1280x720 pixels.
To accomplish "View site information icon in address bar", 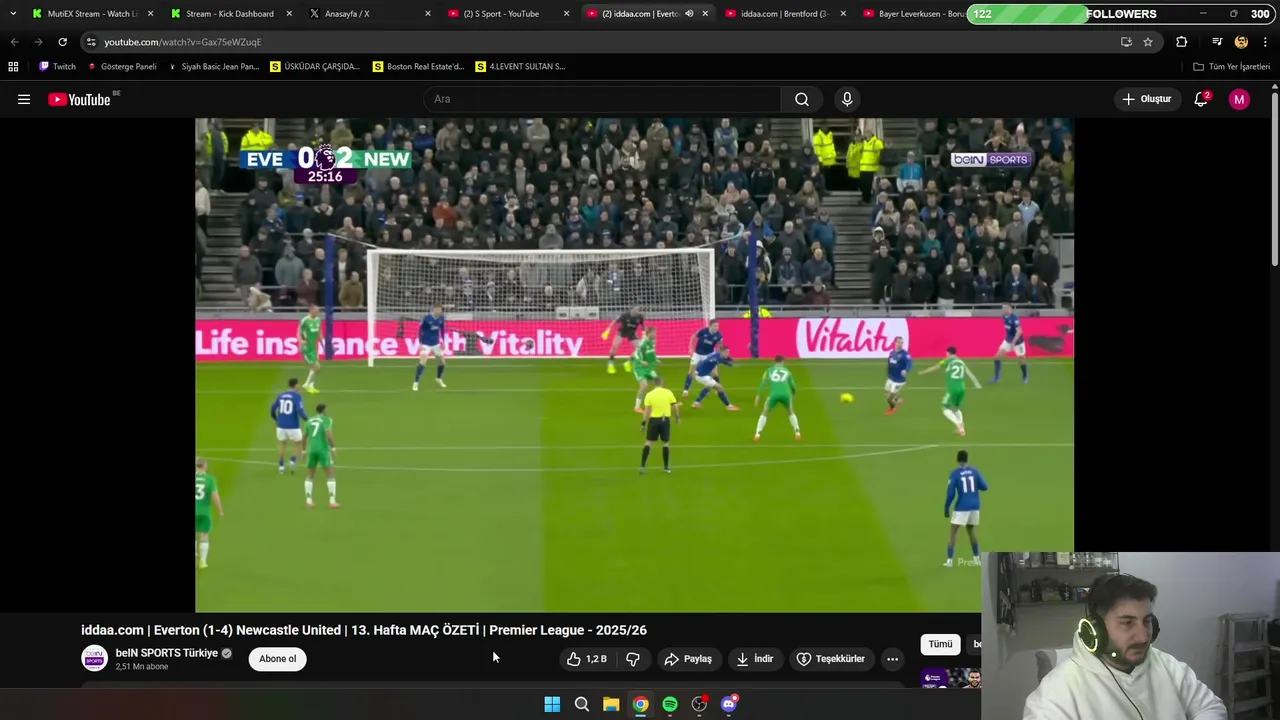I will pyautogui.click(x=90, y=42).
